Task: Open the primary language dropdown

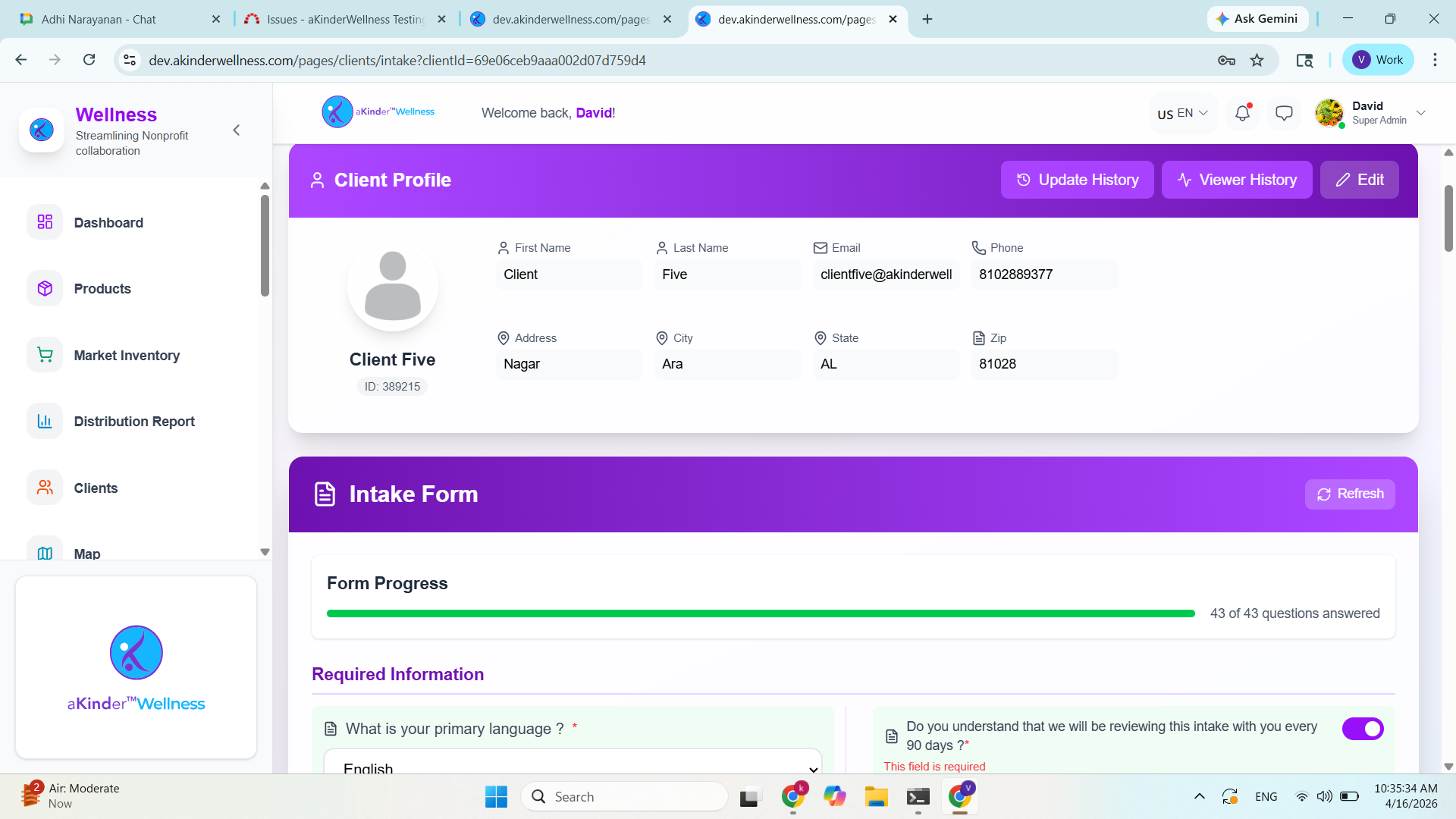Action: 573,764
